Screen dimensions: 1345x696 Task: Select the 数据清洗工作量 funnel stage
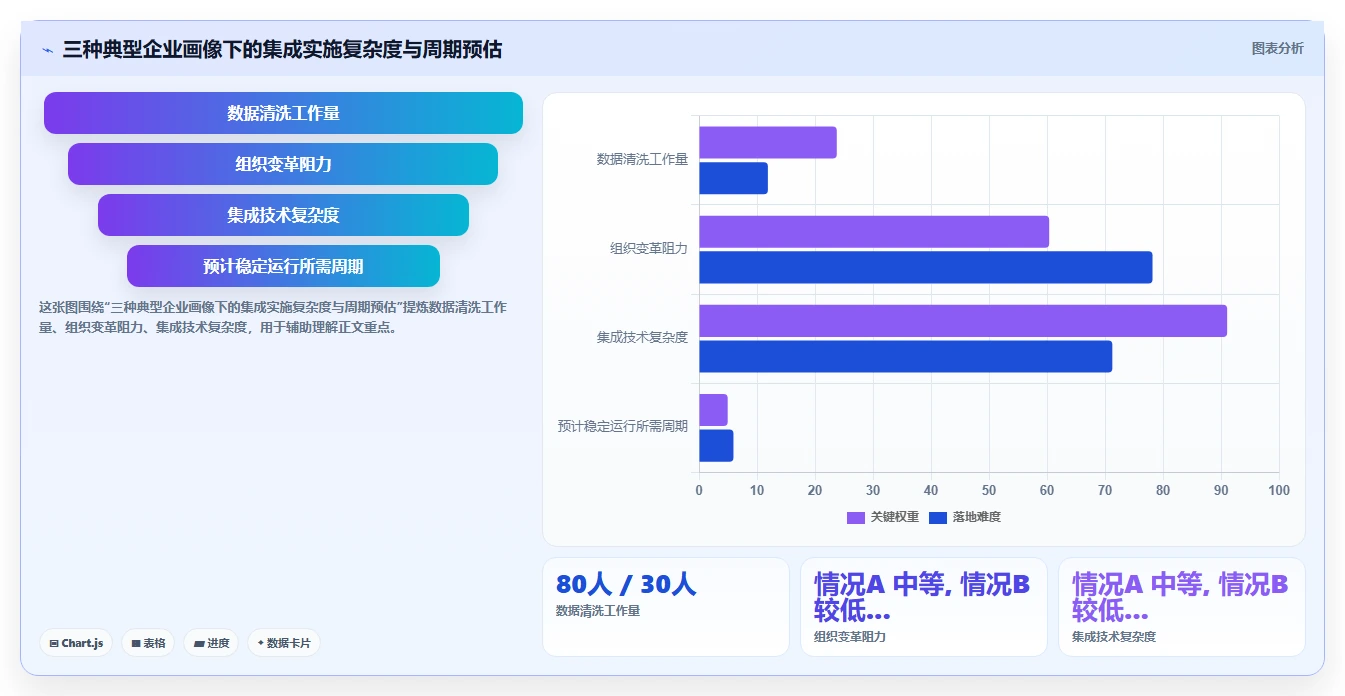(x=283, y=113)
